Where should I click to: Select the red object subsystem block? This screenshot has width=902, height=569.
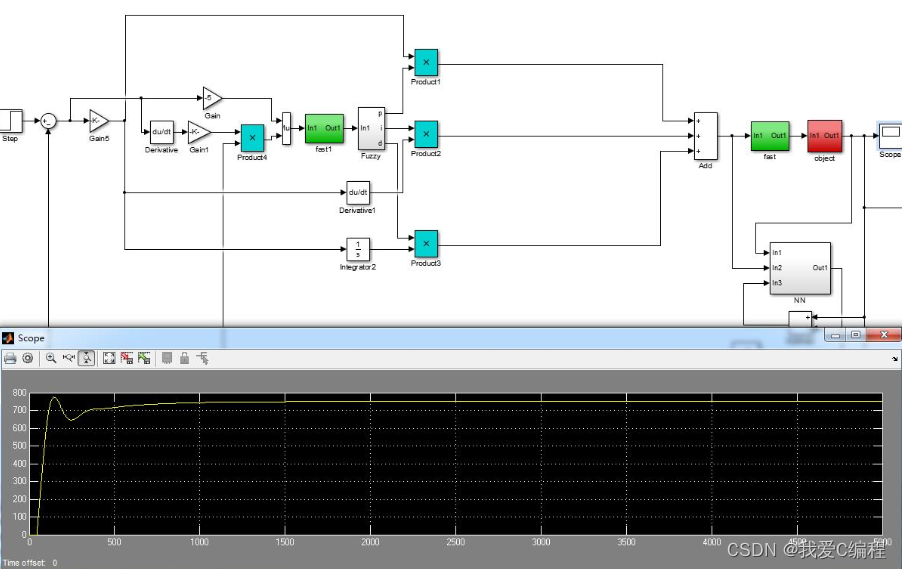824,136
